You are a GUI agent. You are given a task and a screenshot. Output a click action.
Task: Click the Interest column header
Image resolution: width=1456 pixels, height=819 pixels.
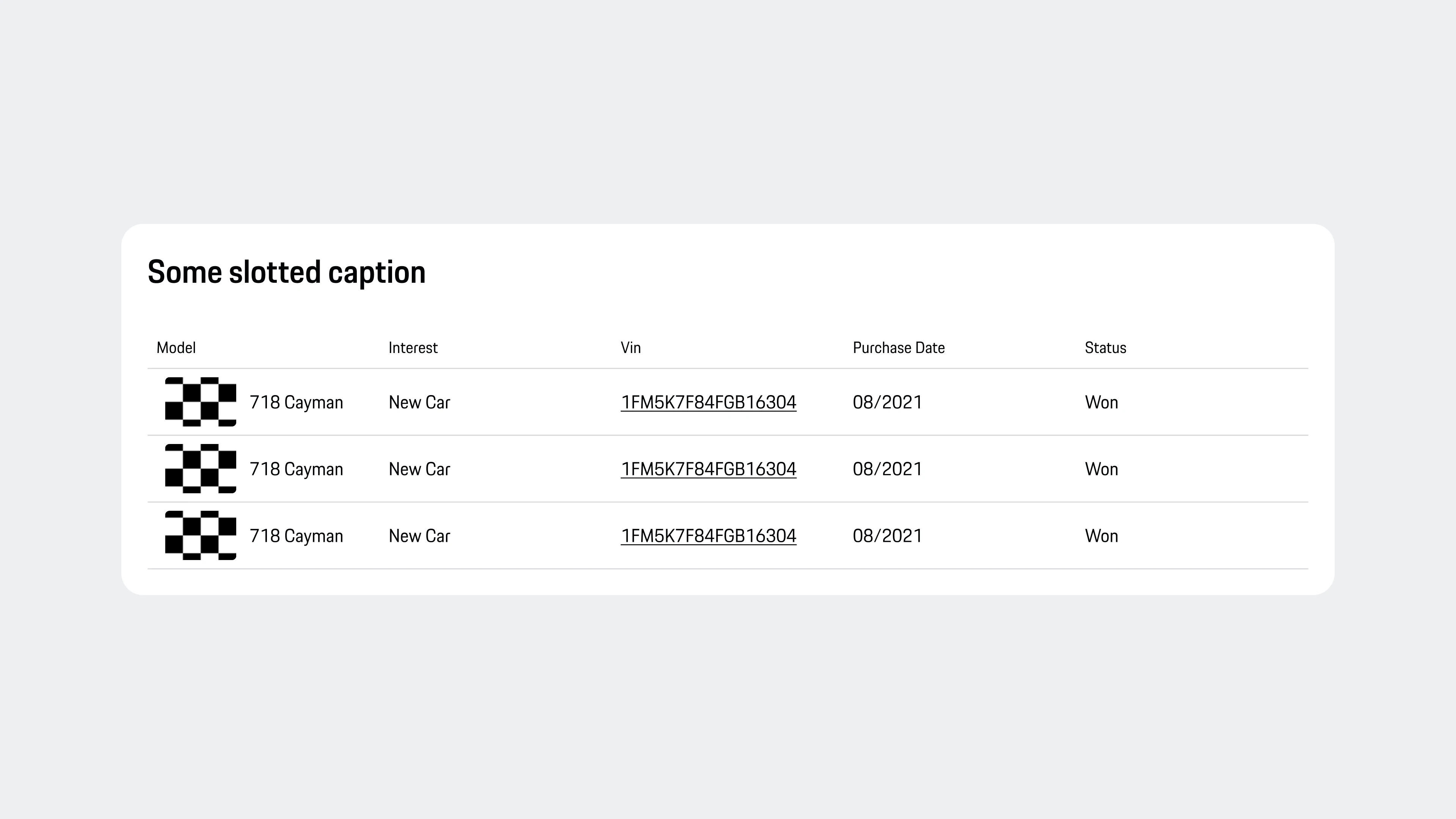(x=413, y=348)
